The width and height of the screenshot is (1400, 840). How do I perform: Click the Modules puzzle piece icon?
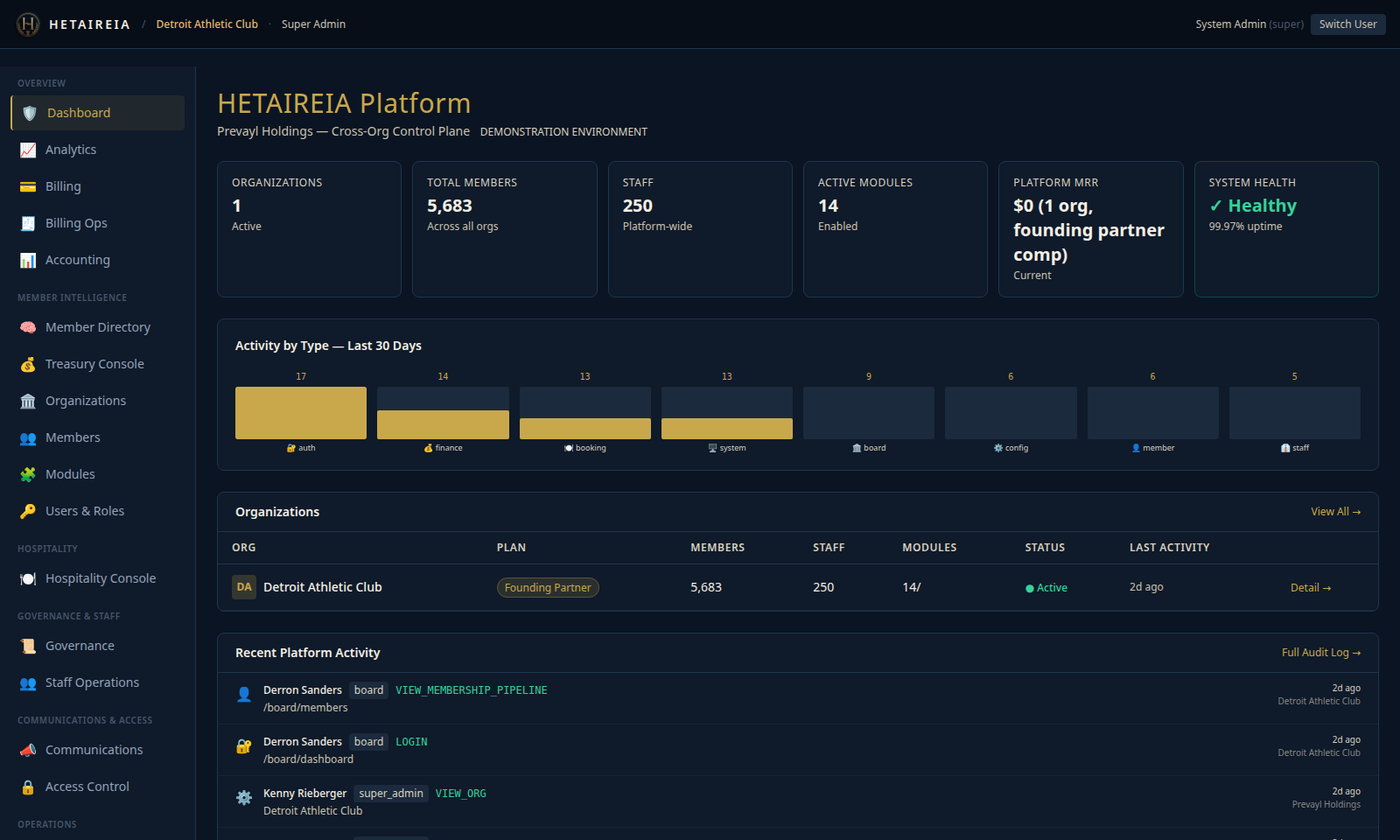(28, 474)
